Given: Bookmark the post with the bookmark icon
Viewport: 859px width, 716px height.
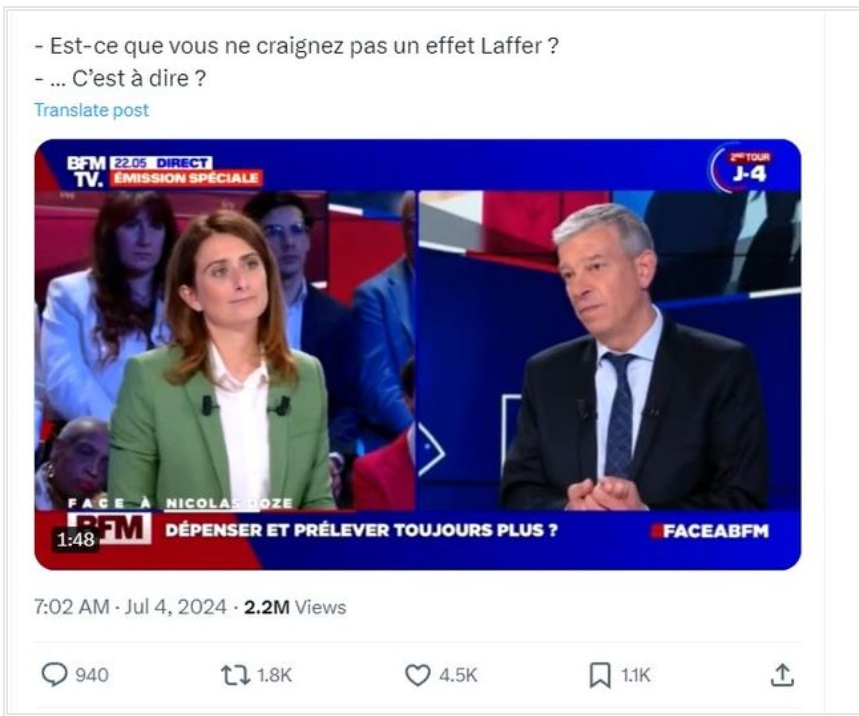Looking at the screenshot, I should pyautogui.click(x=600, y=675).
